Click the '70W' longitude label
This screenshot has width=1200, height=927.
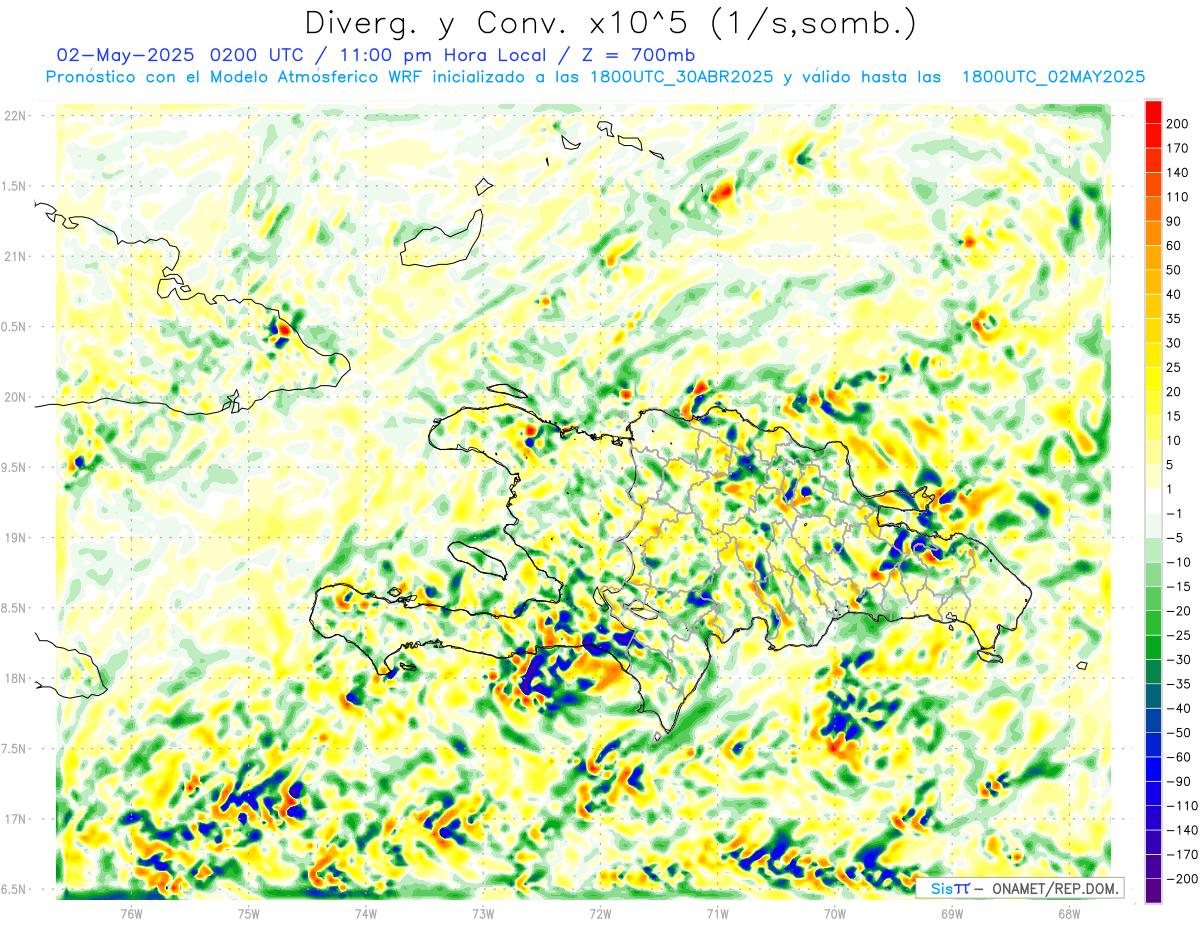tap(835, 914)
